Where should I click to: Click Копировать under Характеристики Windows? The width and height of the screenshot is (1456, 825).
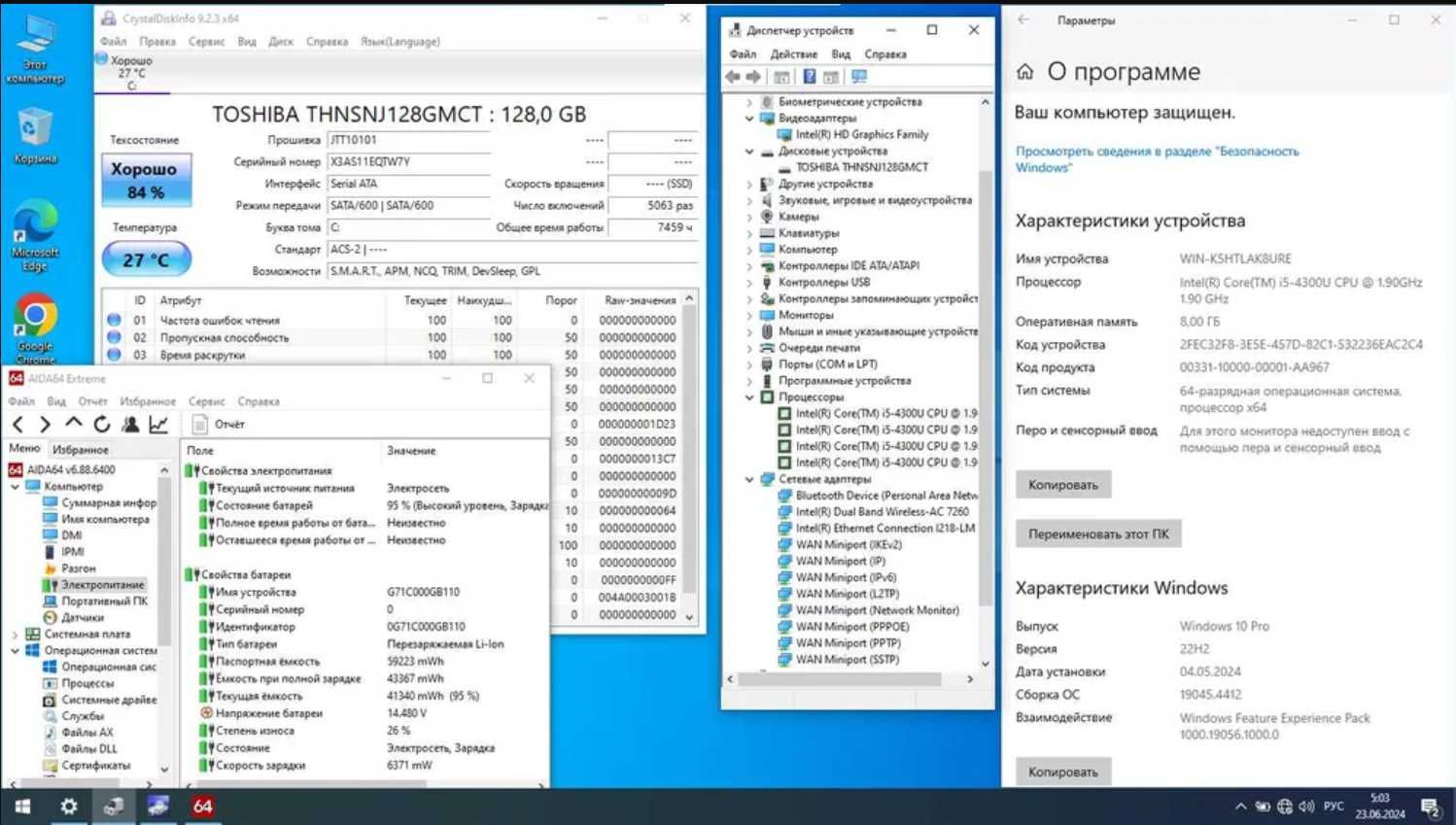[x=1063, y=772]
